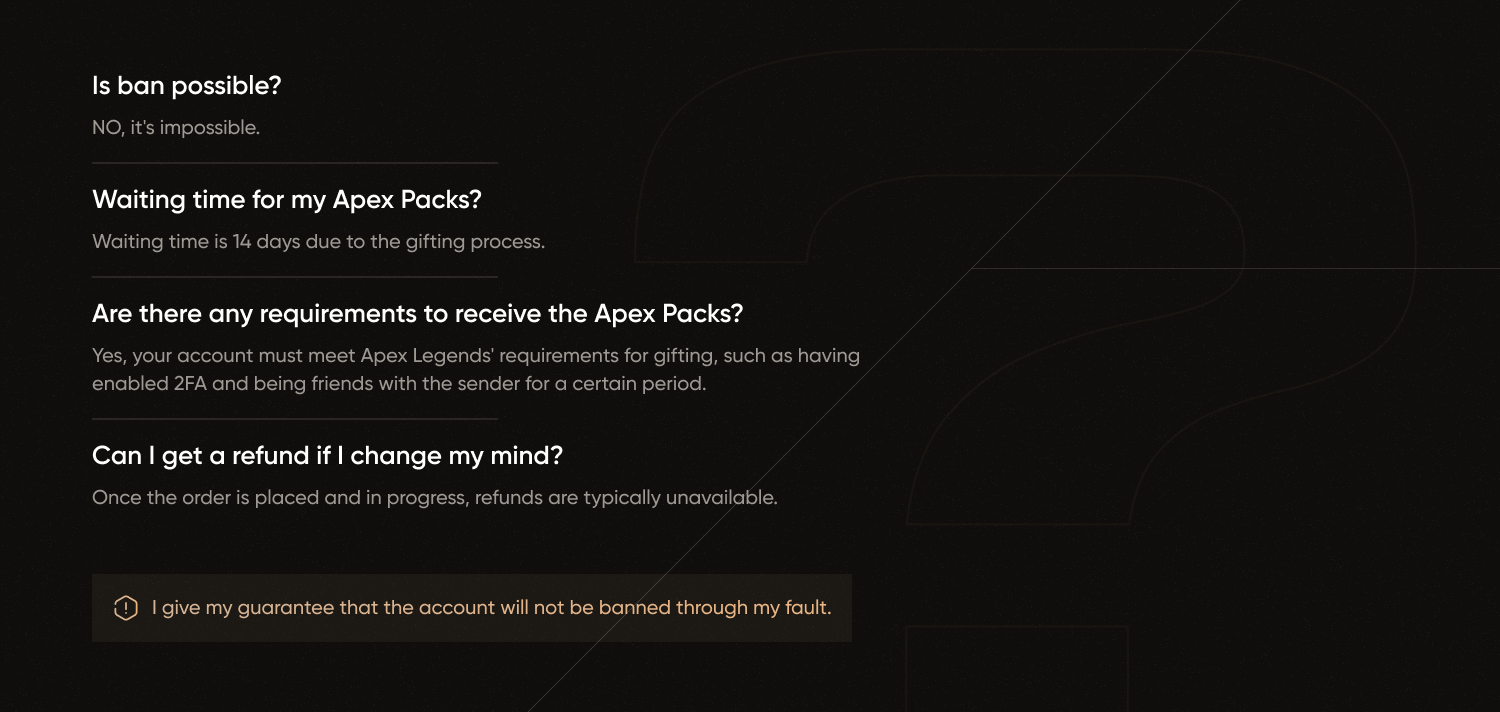Click the divider below "NO, it's impossible."

(x=295, y=163)
